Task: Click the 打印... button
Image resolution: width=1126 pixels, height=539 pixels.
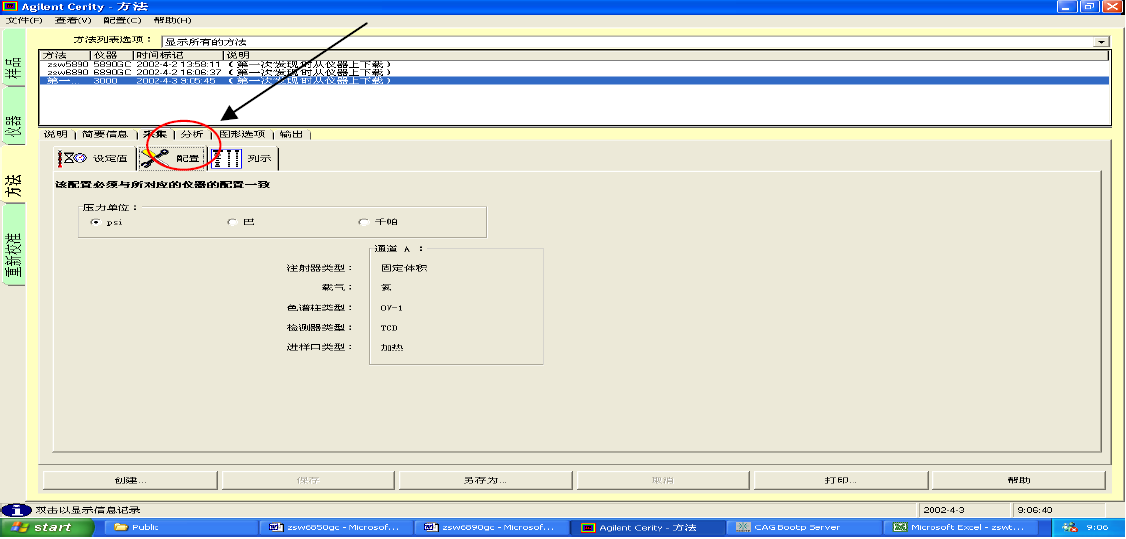Action: (840, 480)
